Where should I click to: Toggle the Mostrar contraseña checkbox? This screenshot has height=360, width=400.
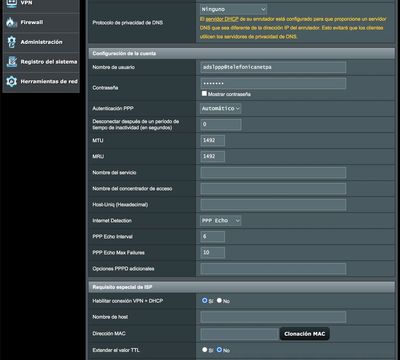coord(204,94)
